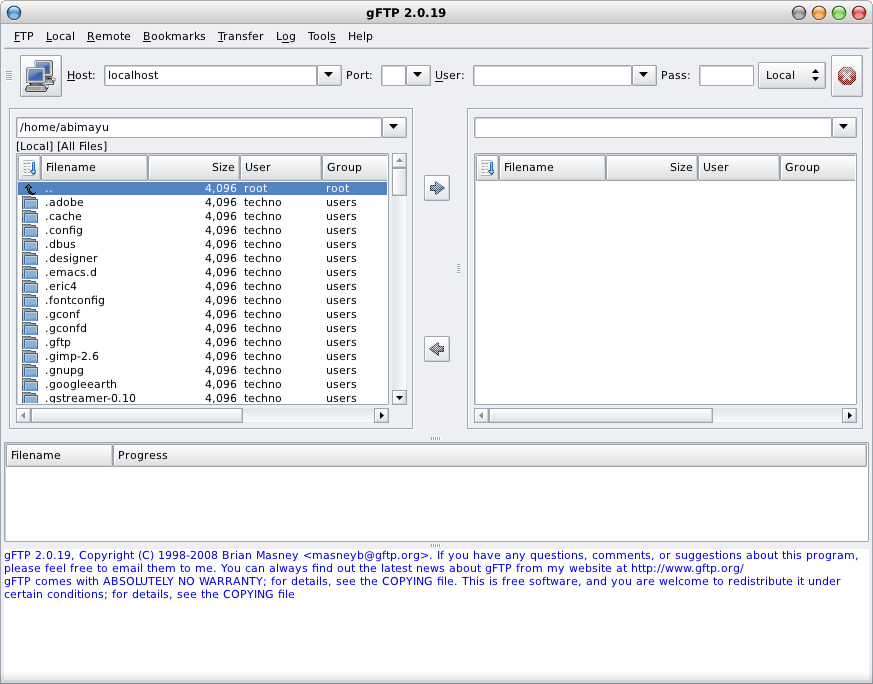Sort local files by Filename header
The image size is (873, 684).
click(95, 168)
